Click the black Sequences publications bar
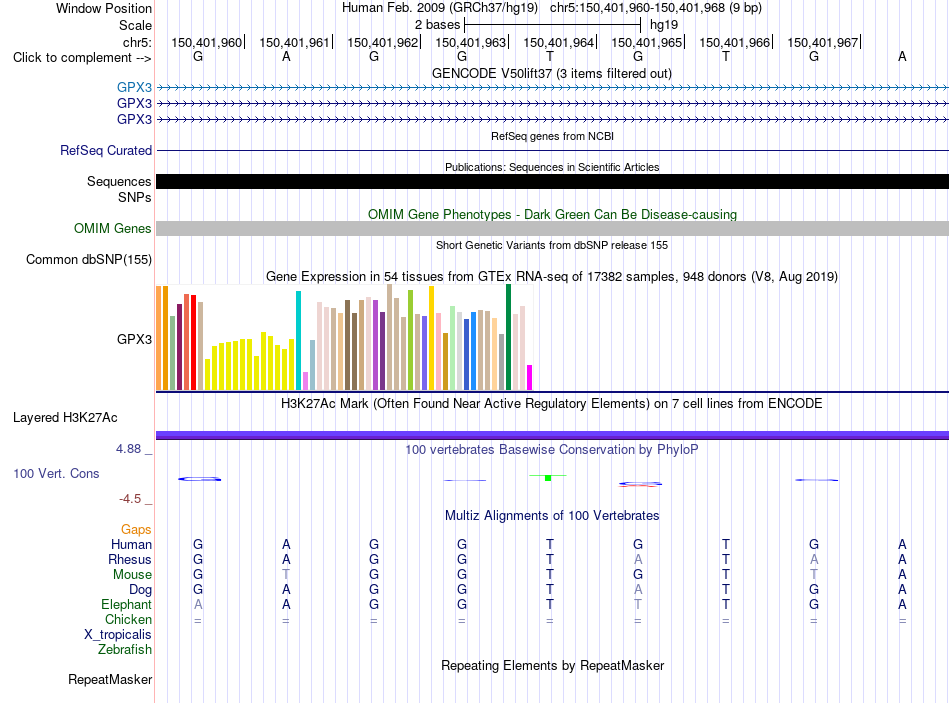The image size is (950, 703). (x=552, y=181)
